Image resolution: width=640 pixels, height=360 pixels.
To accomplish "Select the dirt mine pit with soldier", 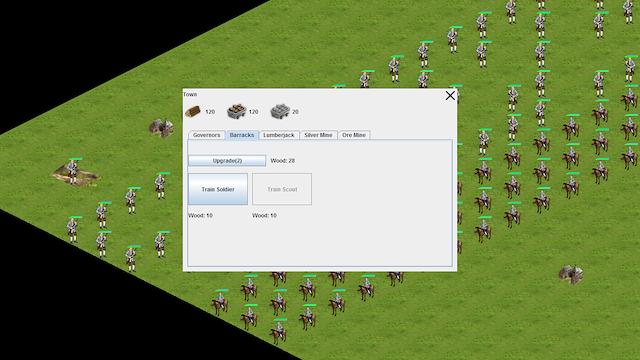I will (76, 175).
